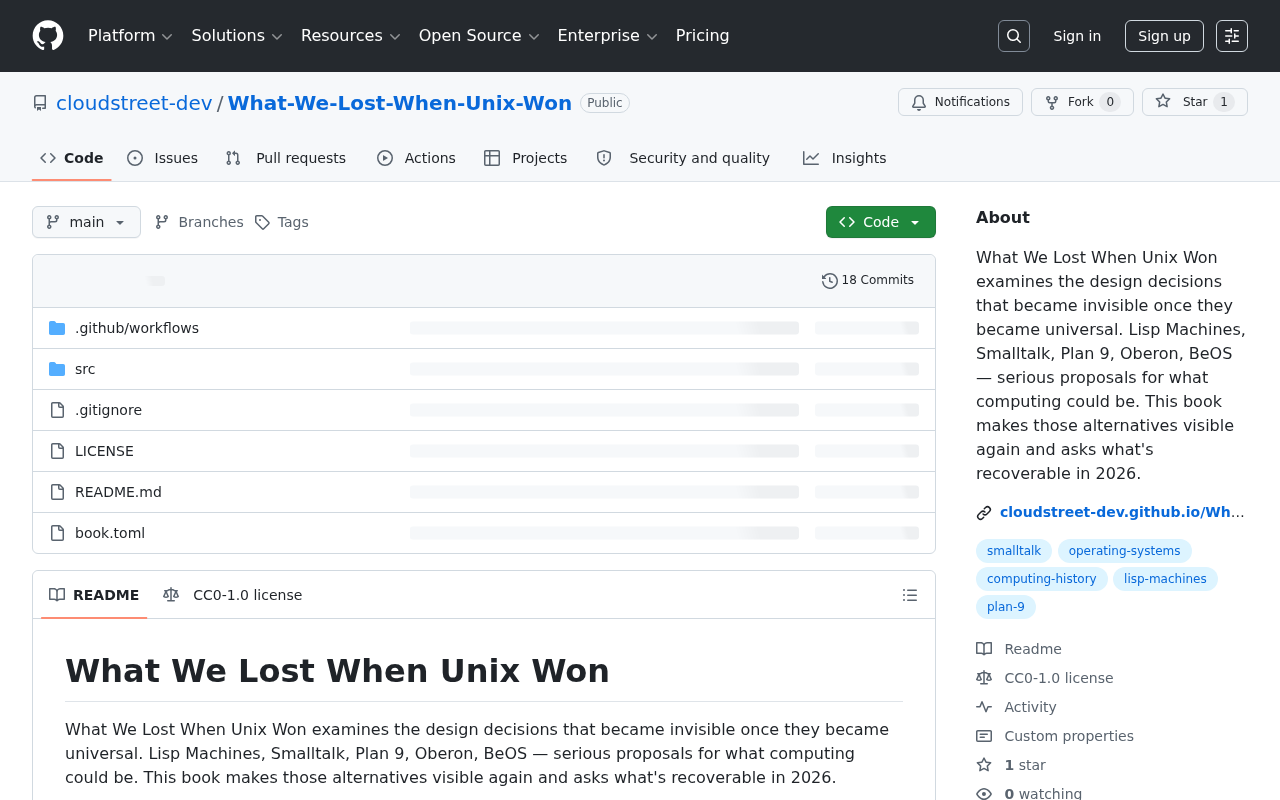Image resolution: width=1280 pixels, height=800 pixels.
Task: Open appearance settings sliders icon
Action: pyautogui.click(x=1232, y=36)
